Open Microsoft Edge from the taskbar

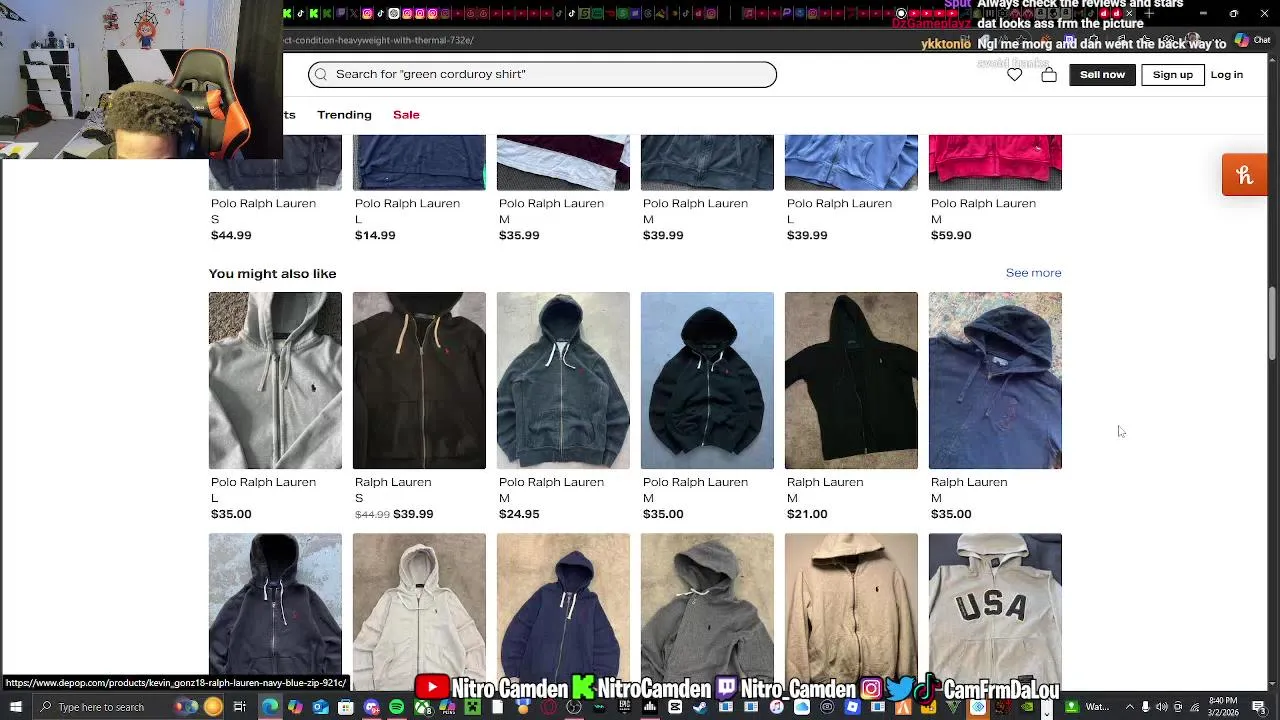tap(270, 707)
